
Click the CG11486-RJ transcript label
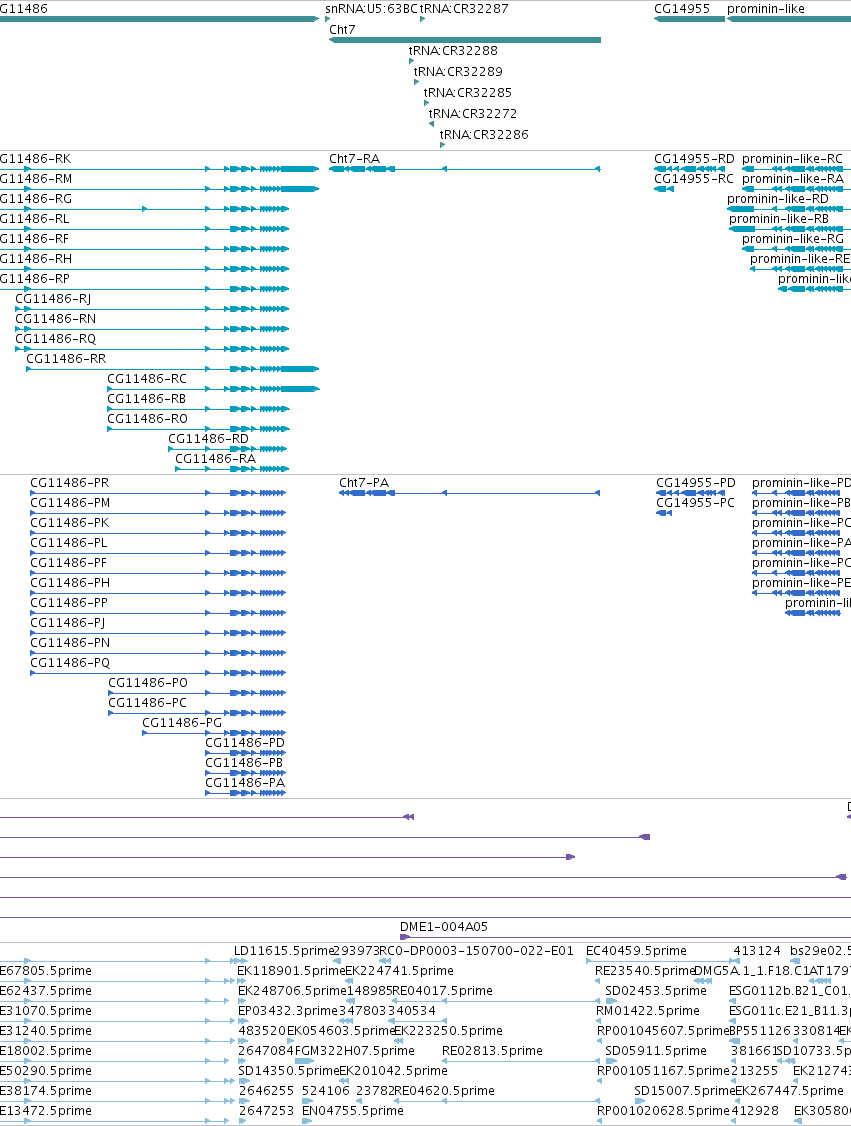click(x=53, y=299)
